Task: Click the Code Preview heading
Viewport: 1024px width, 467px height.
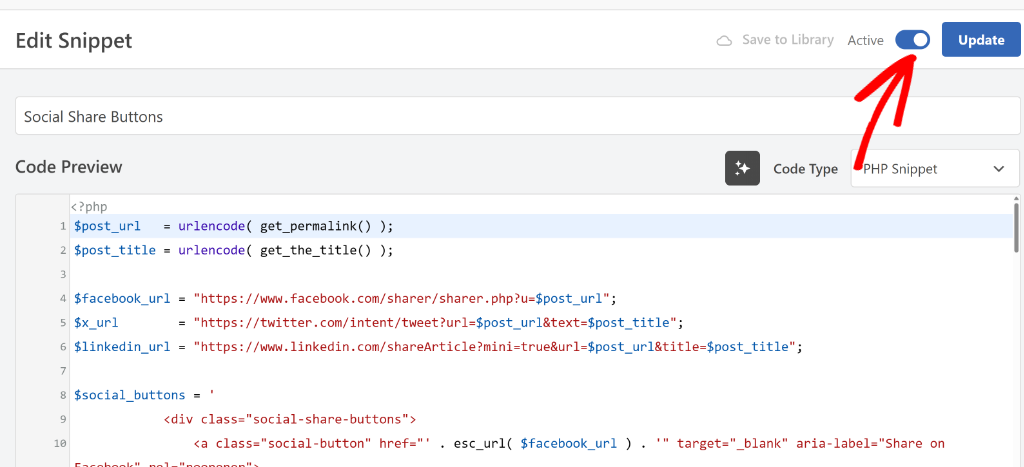Action: (x=69, y=167)
